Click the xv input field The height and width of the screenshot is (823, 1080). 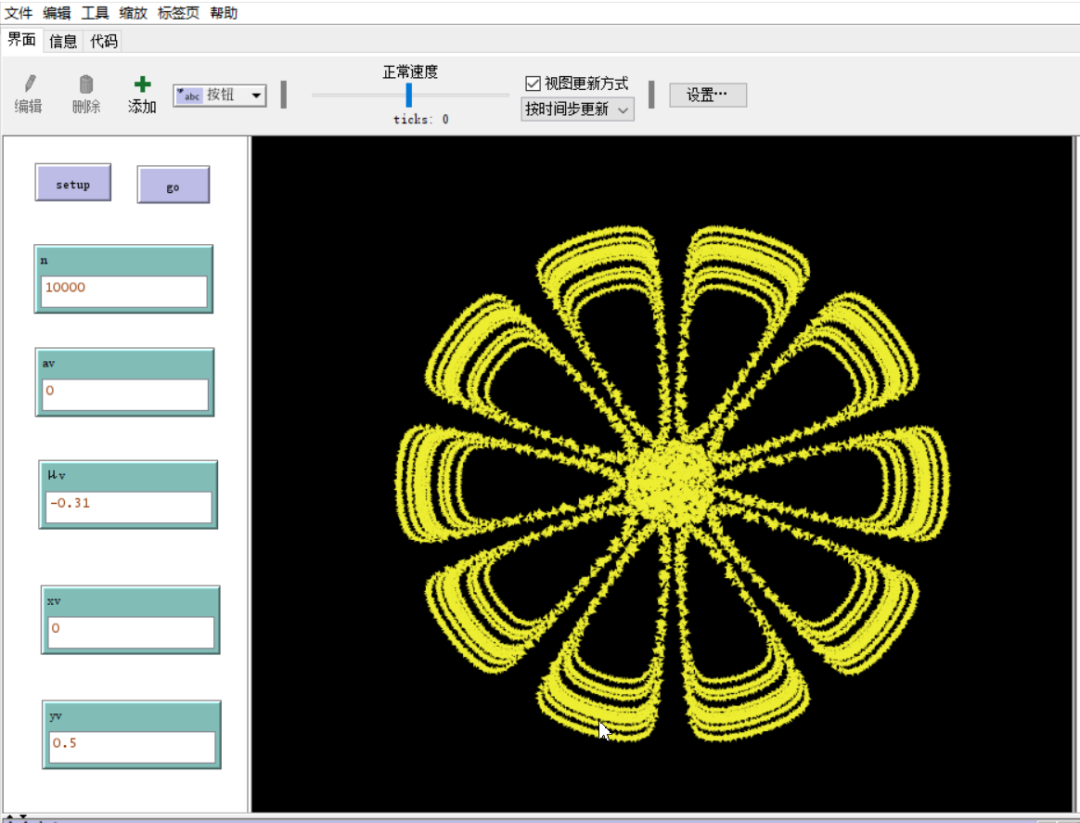pyautogui.click(x=131, y=631)
